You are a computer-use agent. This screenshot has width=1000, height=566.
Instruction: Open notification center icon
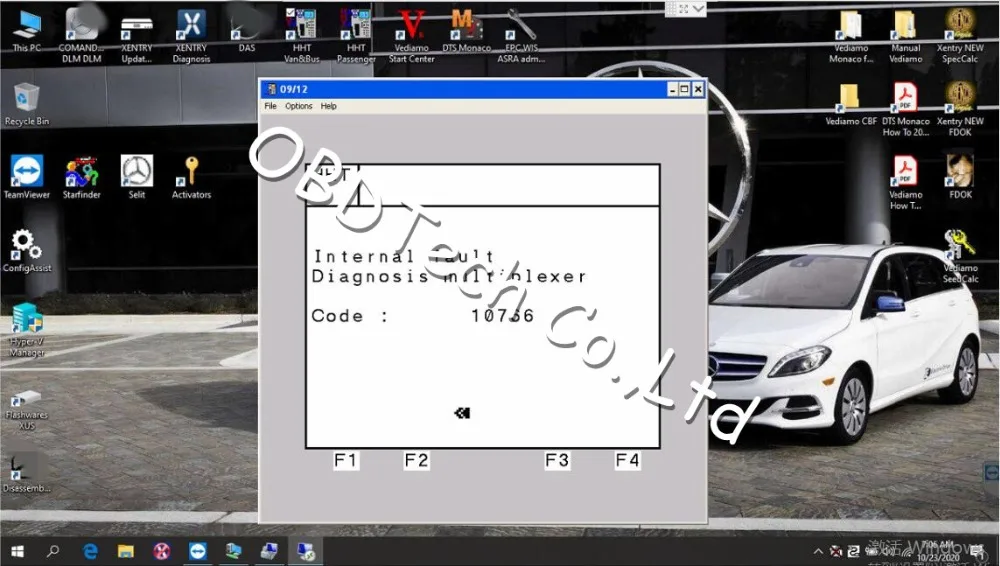[978, 553]
